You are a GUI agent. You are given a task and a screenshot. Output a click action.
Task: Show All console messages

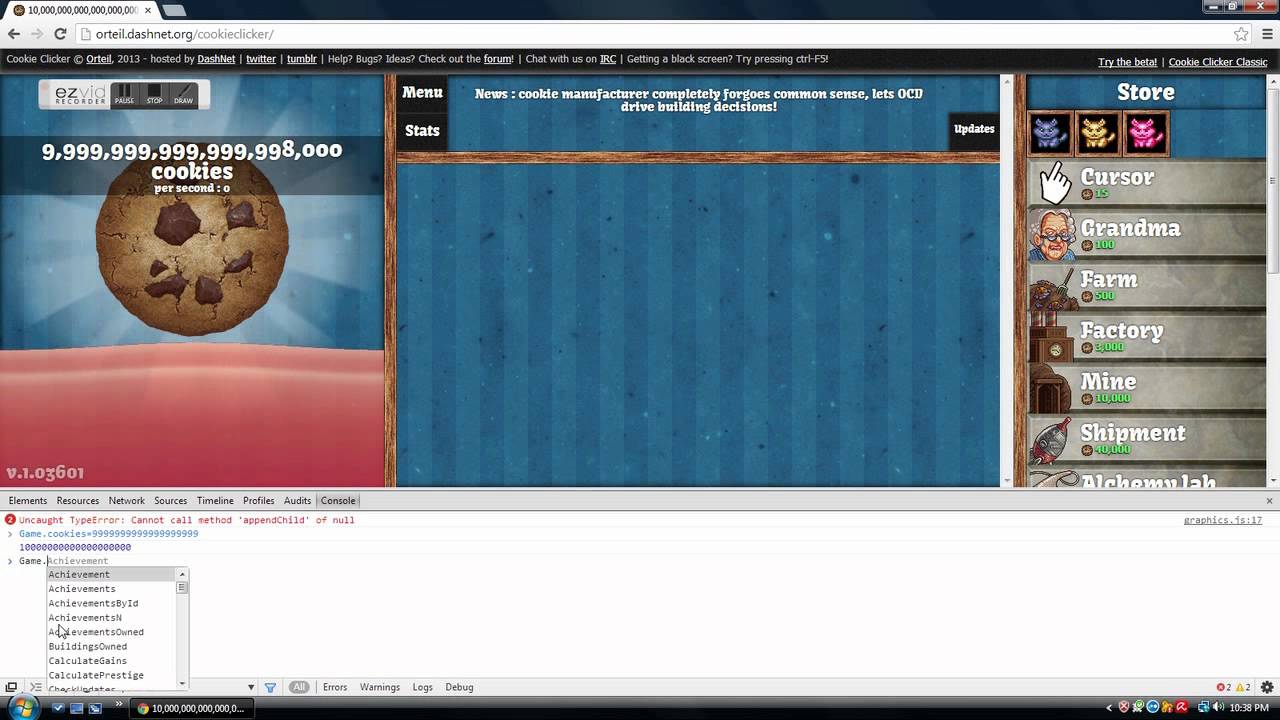[299, 687]
